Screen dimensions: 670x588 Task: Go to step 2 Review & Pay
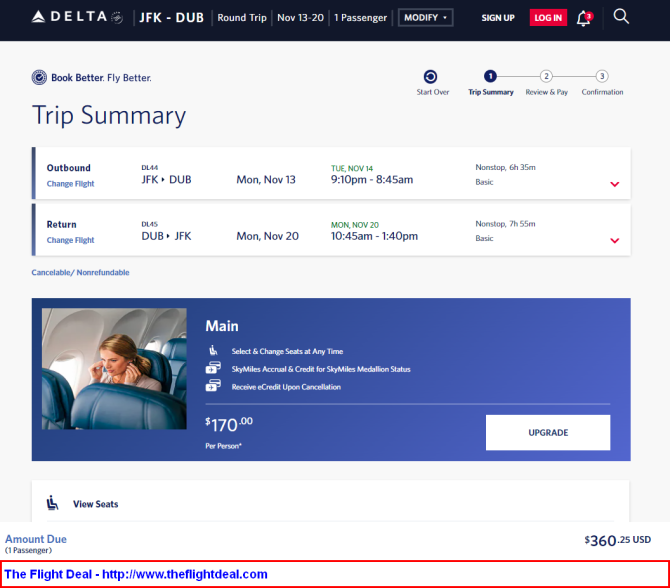546,76
